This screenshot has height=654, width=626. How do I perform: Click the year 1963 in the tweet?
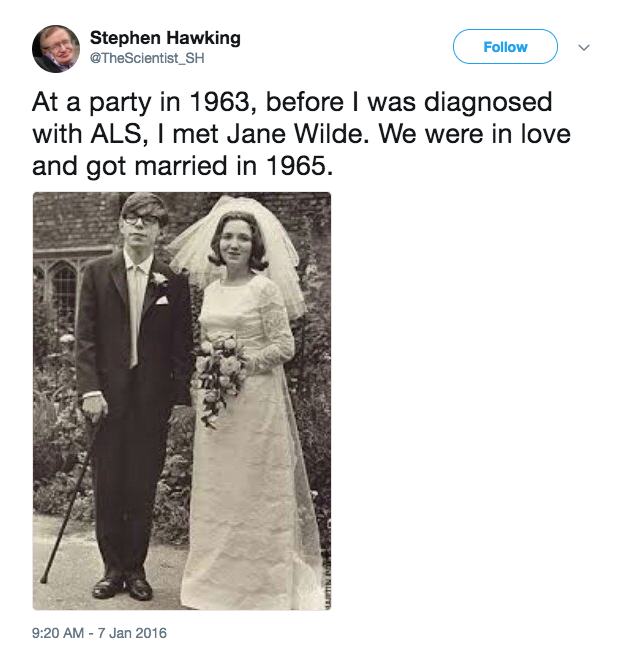tap(222, 102)
